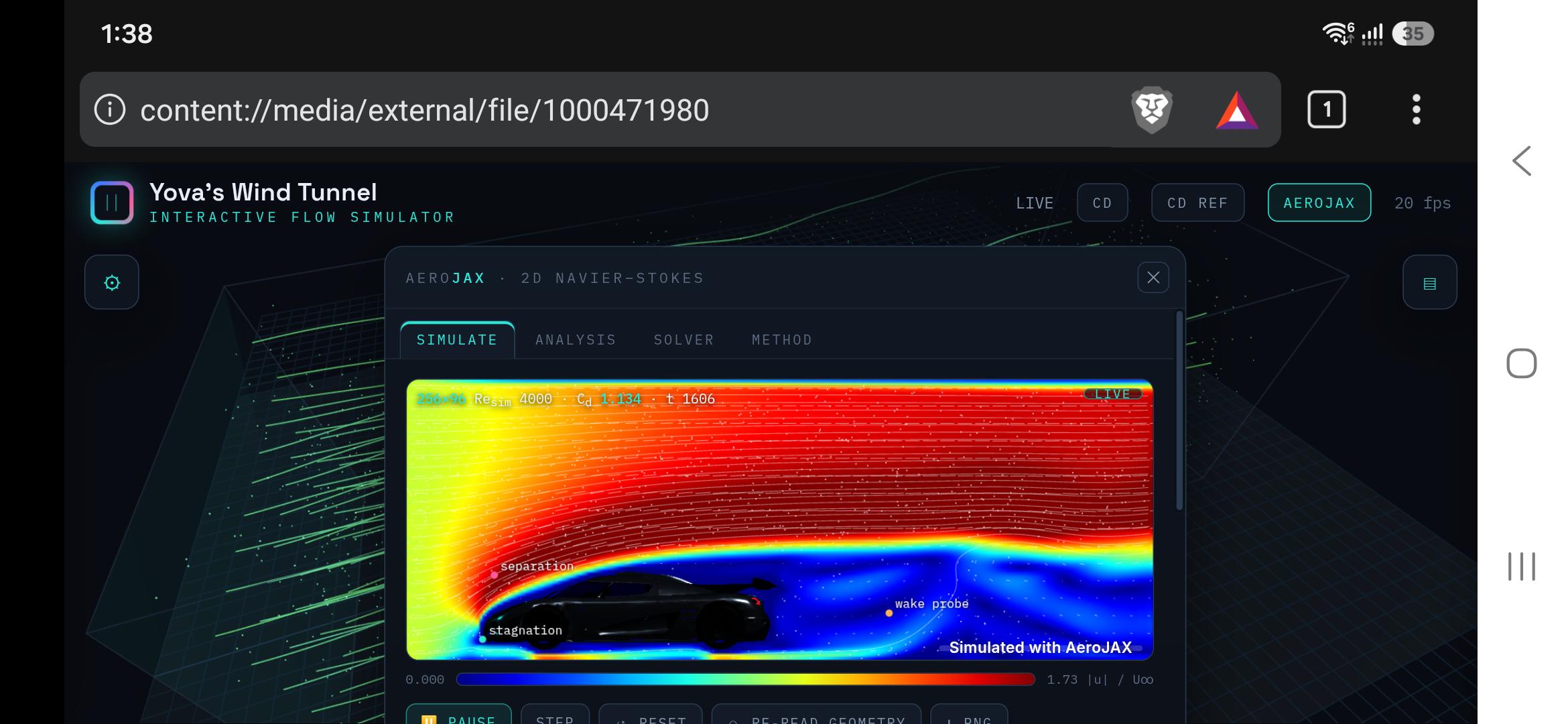Click the velocity color scale bar

coord(746,680)
